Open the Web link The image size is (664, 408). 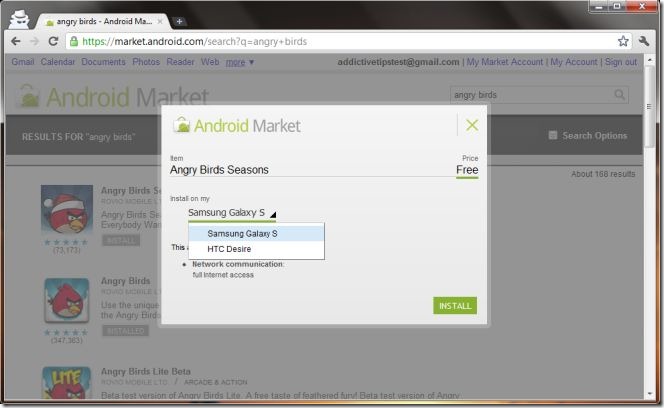pos(210,62)
